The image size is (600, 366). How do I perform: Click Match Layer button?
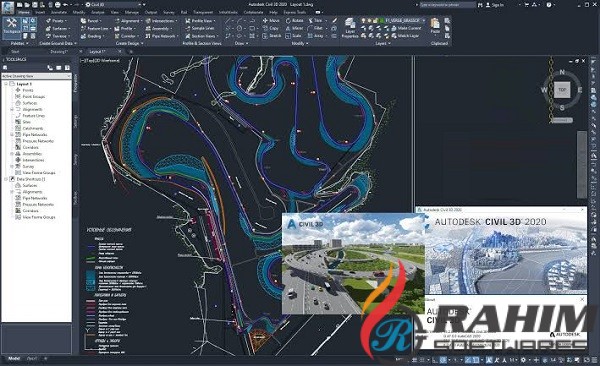coord(406,36)
